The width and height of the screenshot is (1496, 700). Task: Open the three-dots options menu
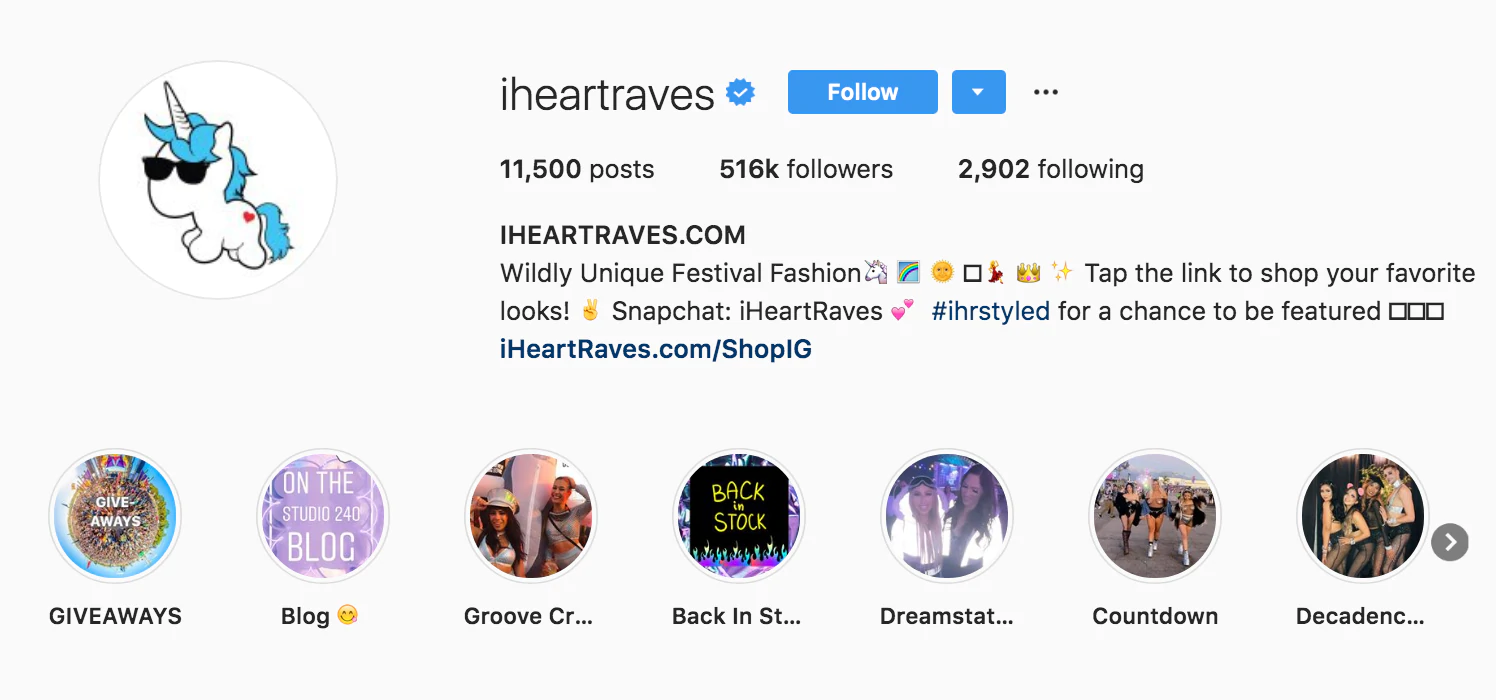(1046, 92)
